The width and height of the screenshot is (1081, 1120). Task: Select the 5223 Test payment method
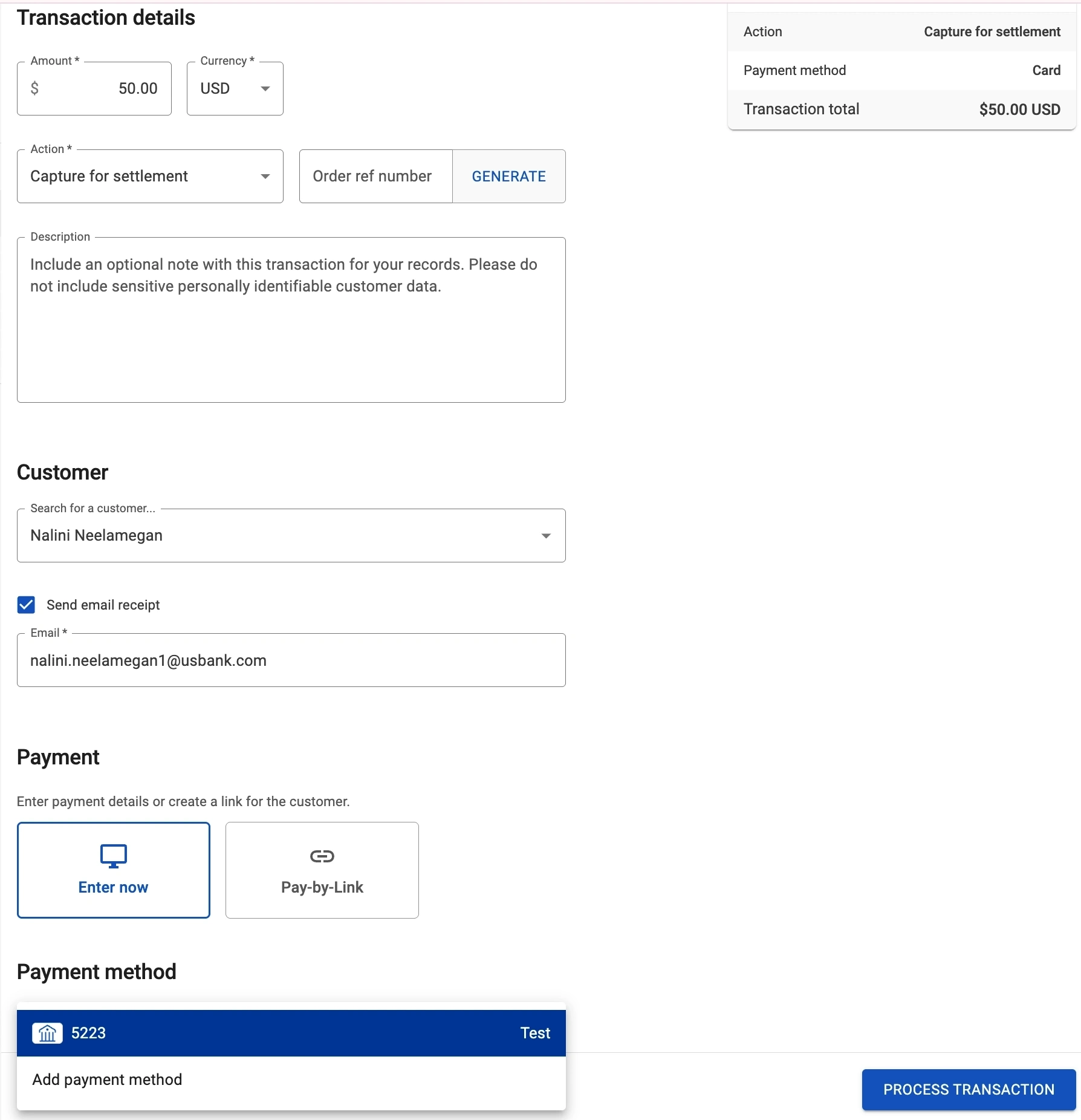tap(291, 1033)
